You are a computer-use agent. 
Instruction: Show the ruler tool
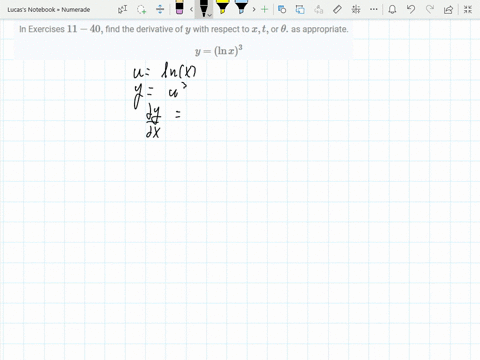click(x=337, y=9)
